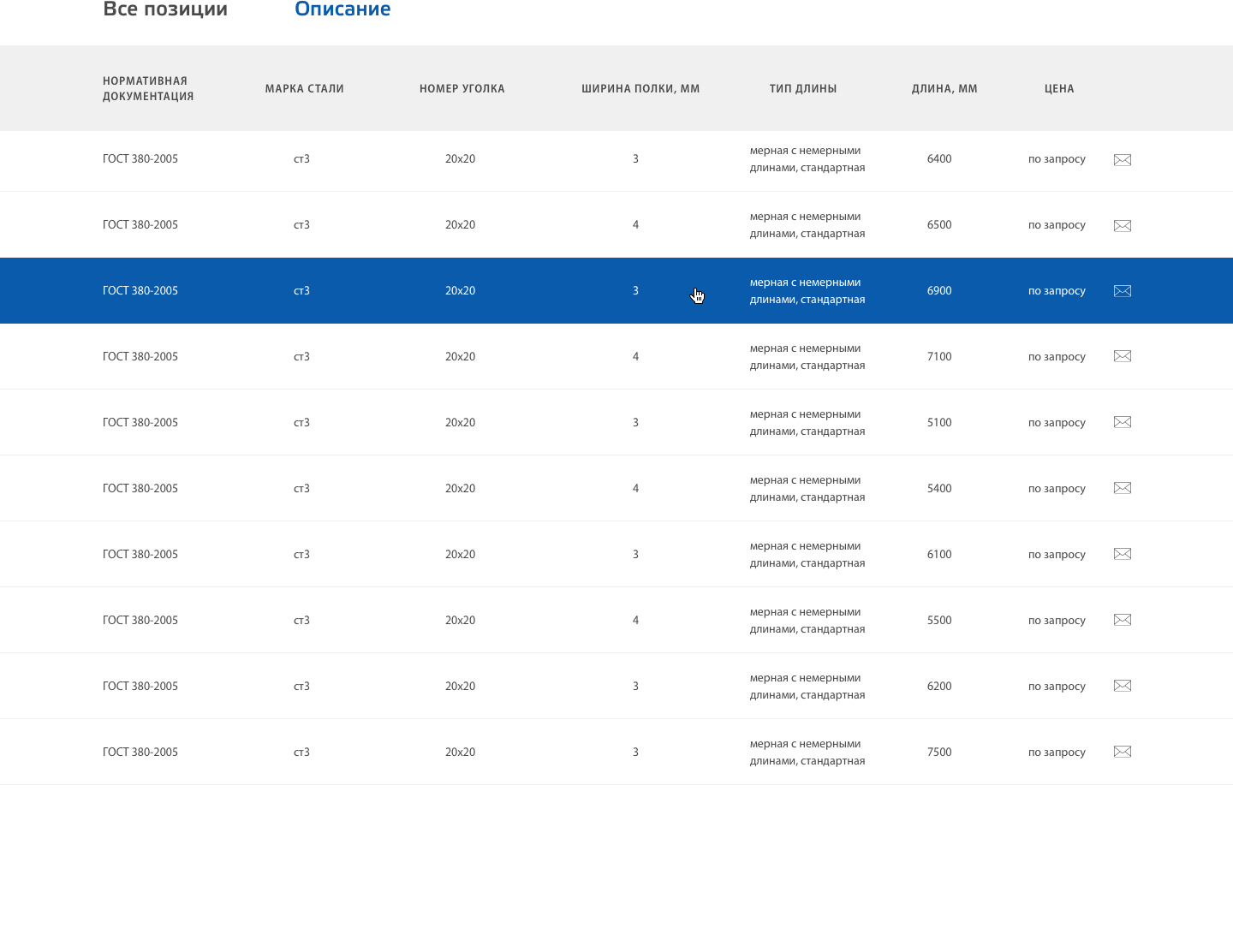This screenshot has width=1233, height=952.
Task: Click по запросу price in the 5400 row
Action: [x=1057, y=489]
